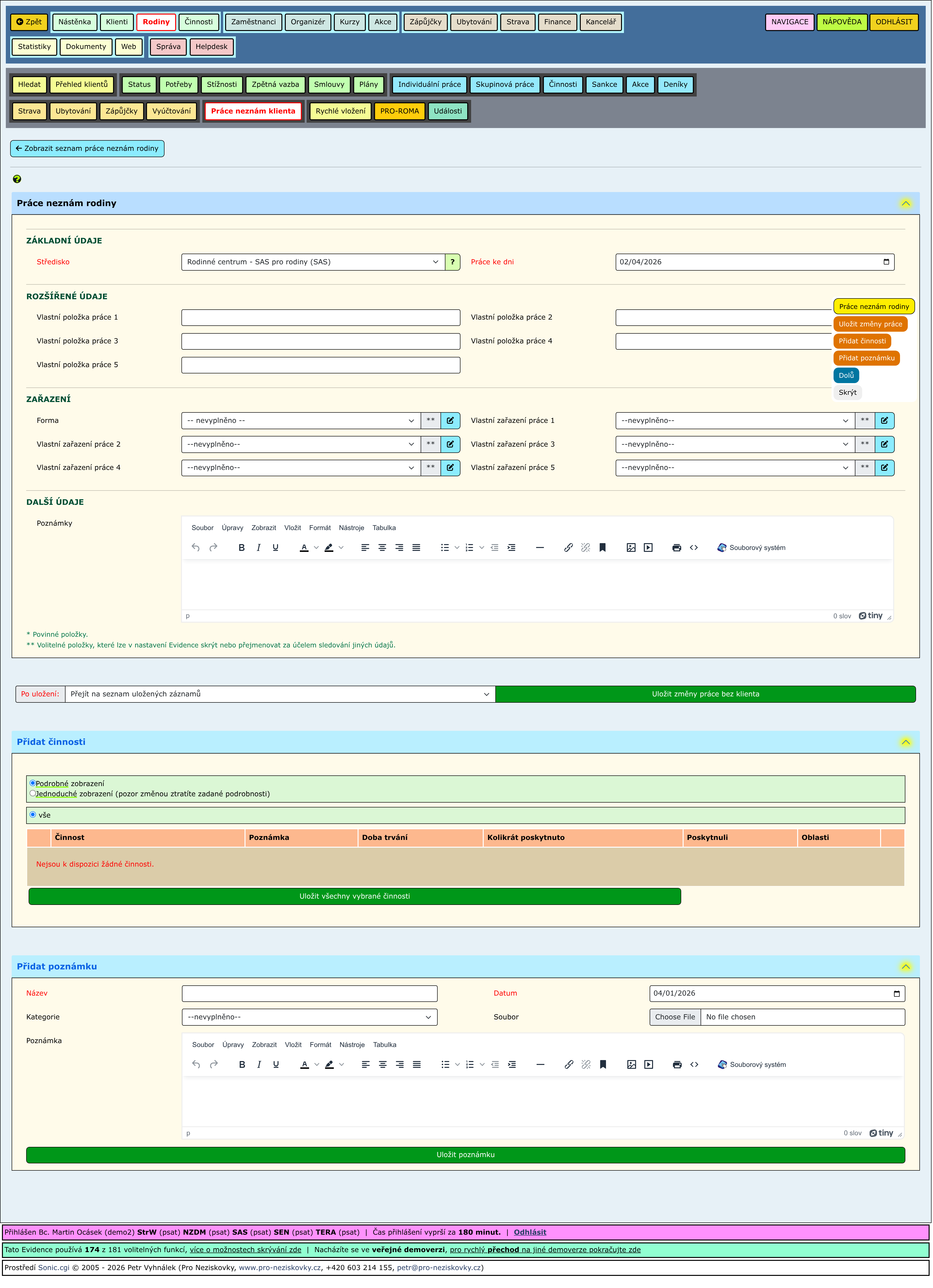The height and width of the screenshot is (1288, 933).
Task: Open the Kategorie dropdown
Action: pyautogui.click(x=310, y=1018)
